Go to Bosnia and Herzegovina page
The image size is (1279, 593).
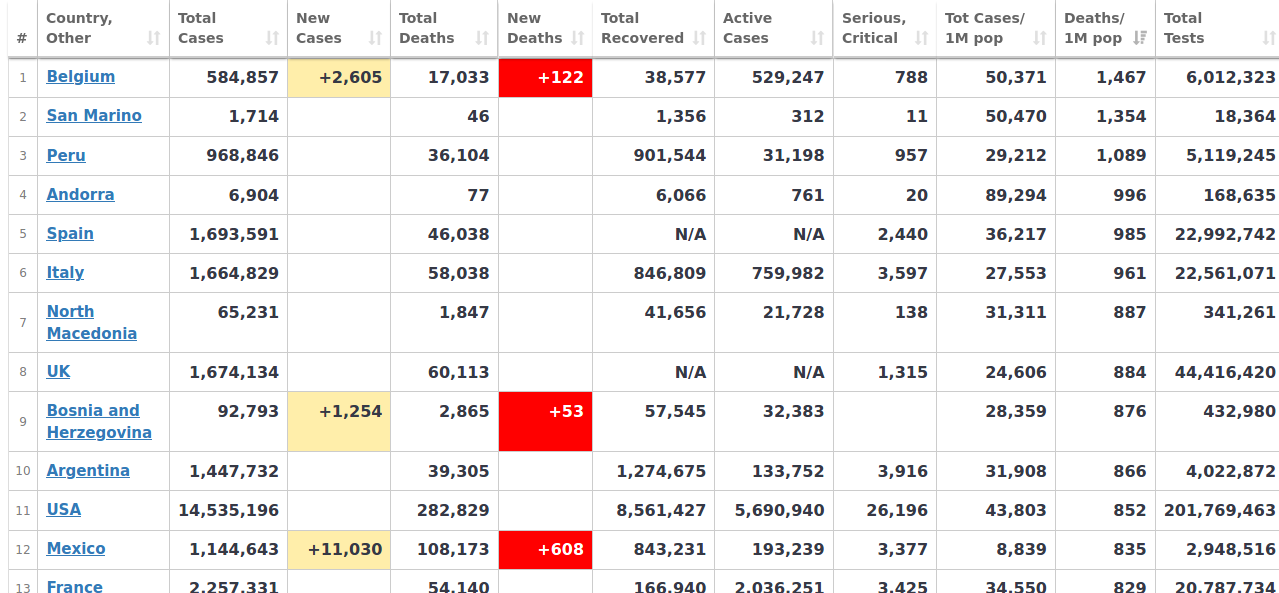click(x=98, y=421)
